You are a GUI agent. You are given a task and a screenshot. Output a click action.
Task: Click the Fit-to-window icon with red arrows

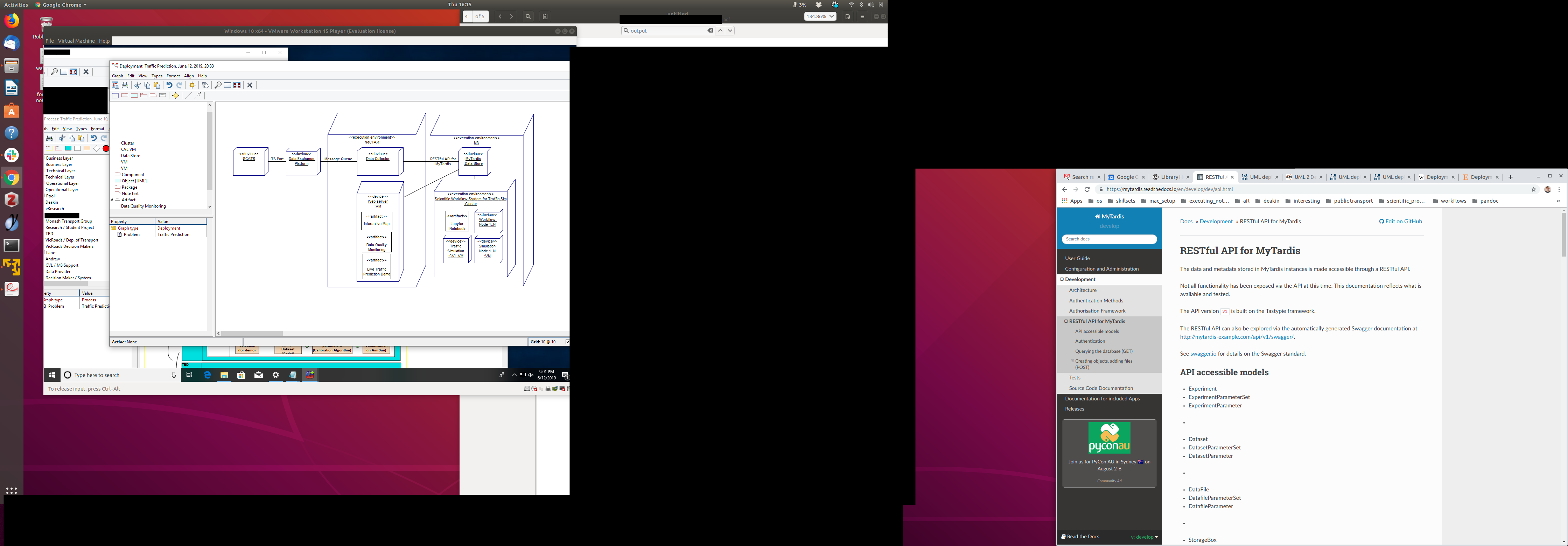(237, 85)
